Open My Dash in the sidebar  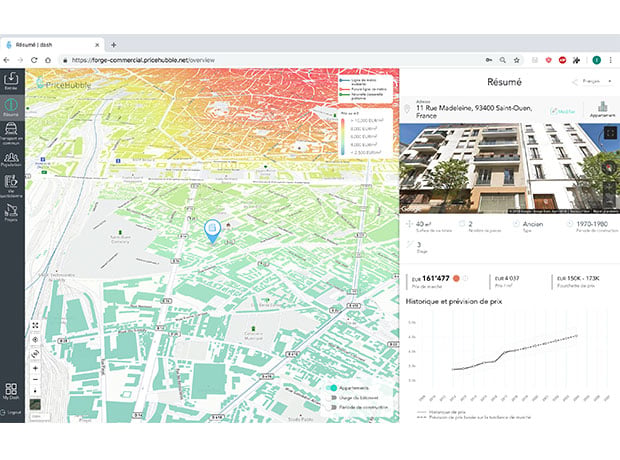point(11,391)
